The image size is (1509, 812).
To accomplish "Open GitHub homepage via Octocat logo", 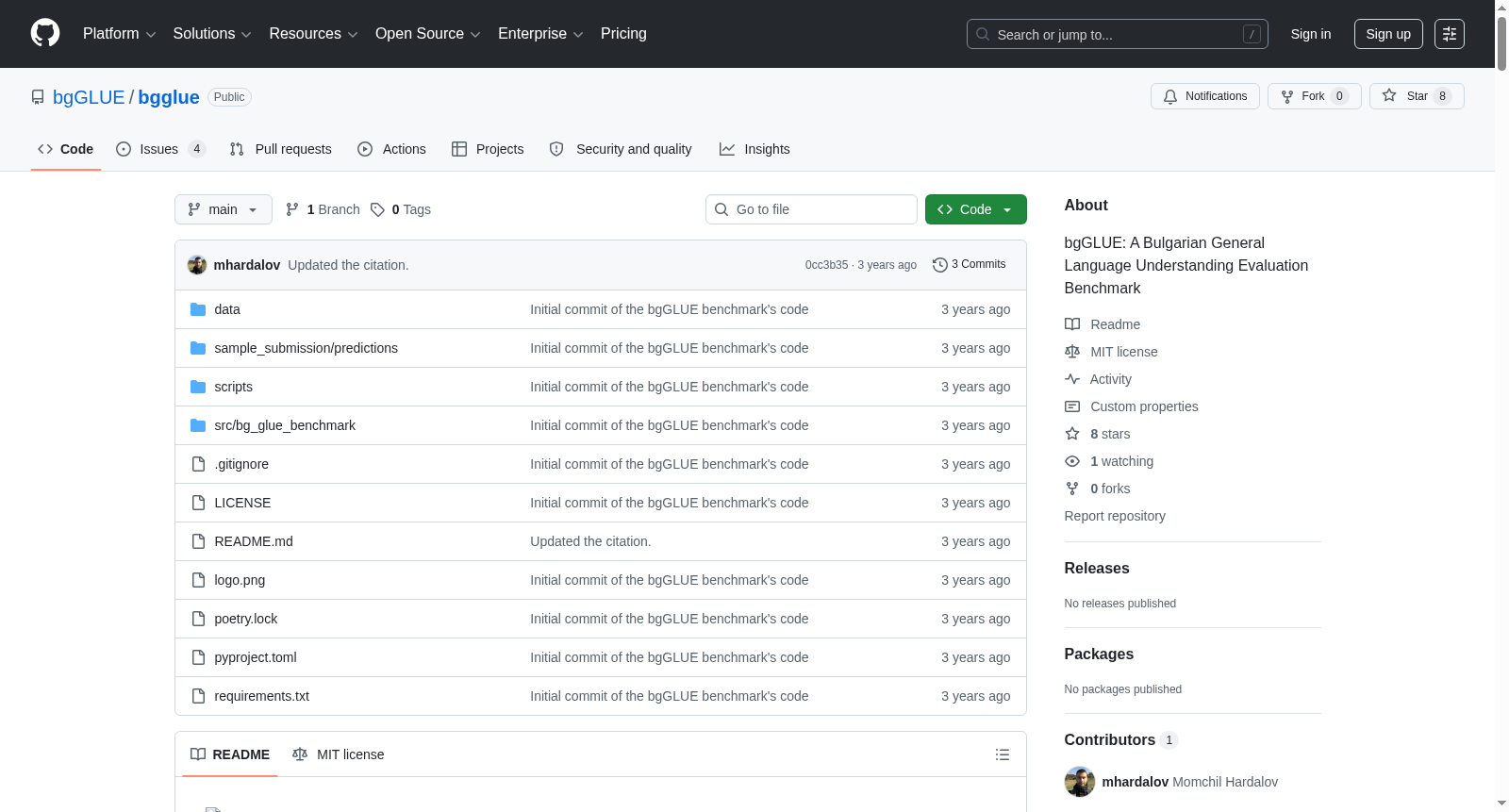I will point(45,33).
